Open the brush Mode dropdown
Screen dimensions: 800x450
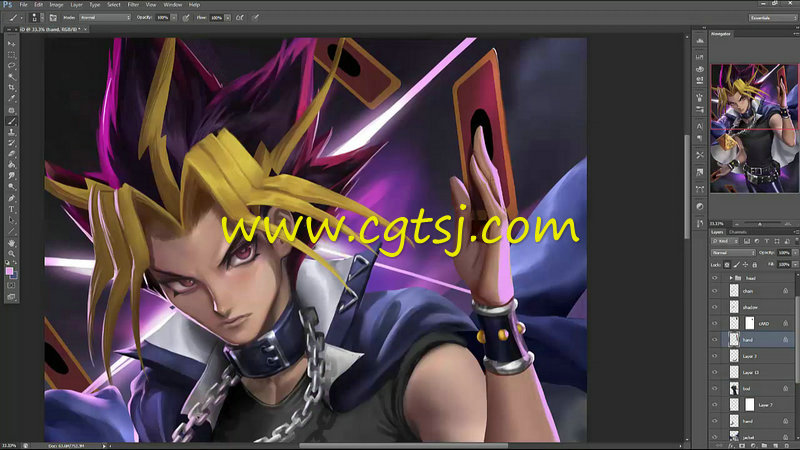pyautogui.click(x=105, y=17)
